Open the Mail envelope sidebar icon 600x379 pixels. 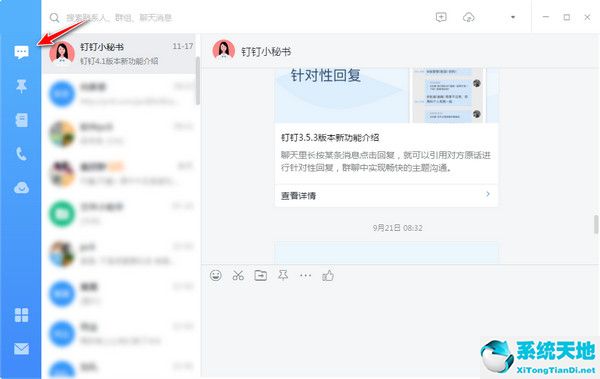click(x=21, y=349)
